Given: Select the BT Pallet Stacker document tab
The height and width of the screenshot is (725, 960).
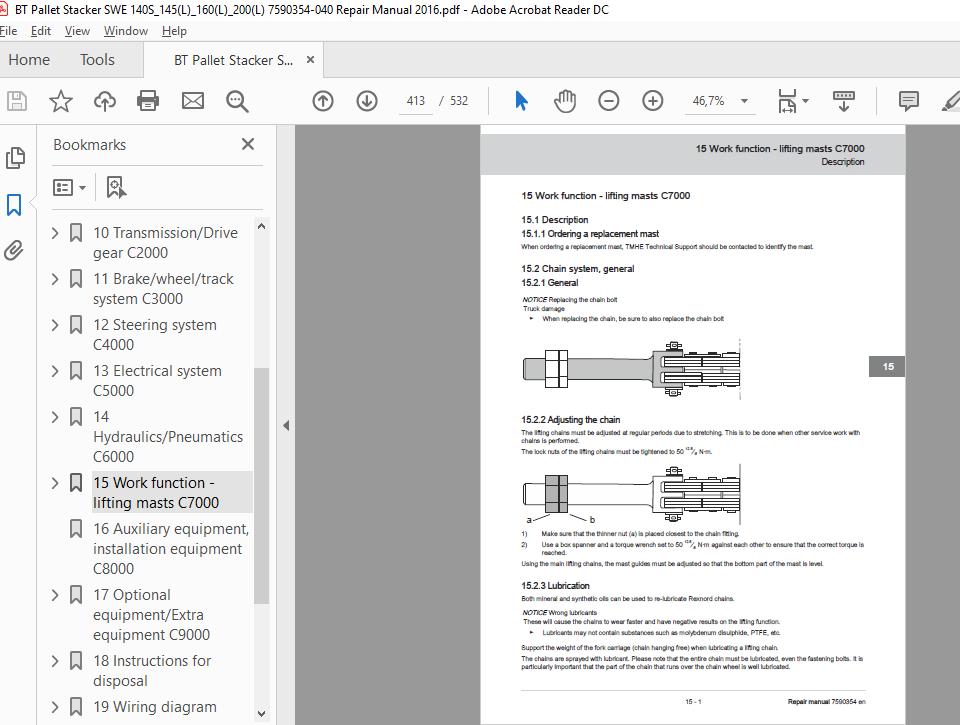Looking at the screenshot, I should (x=233, y=60).
